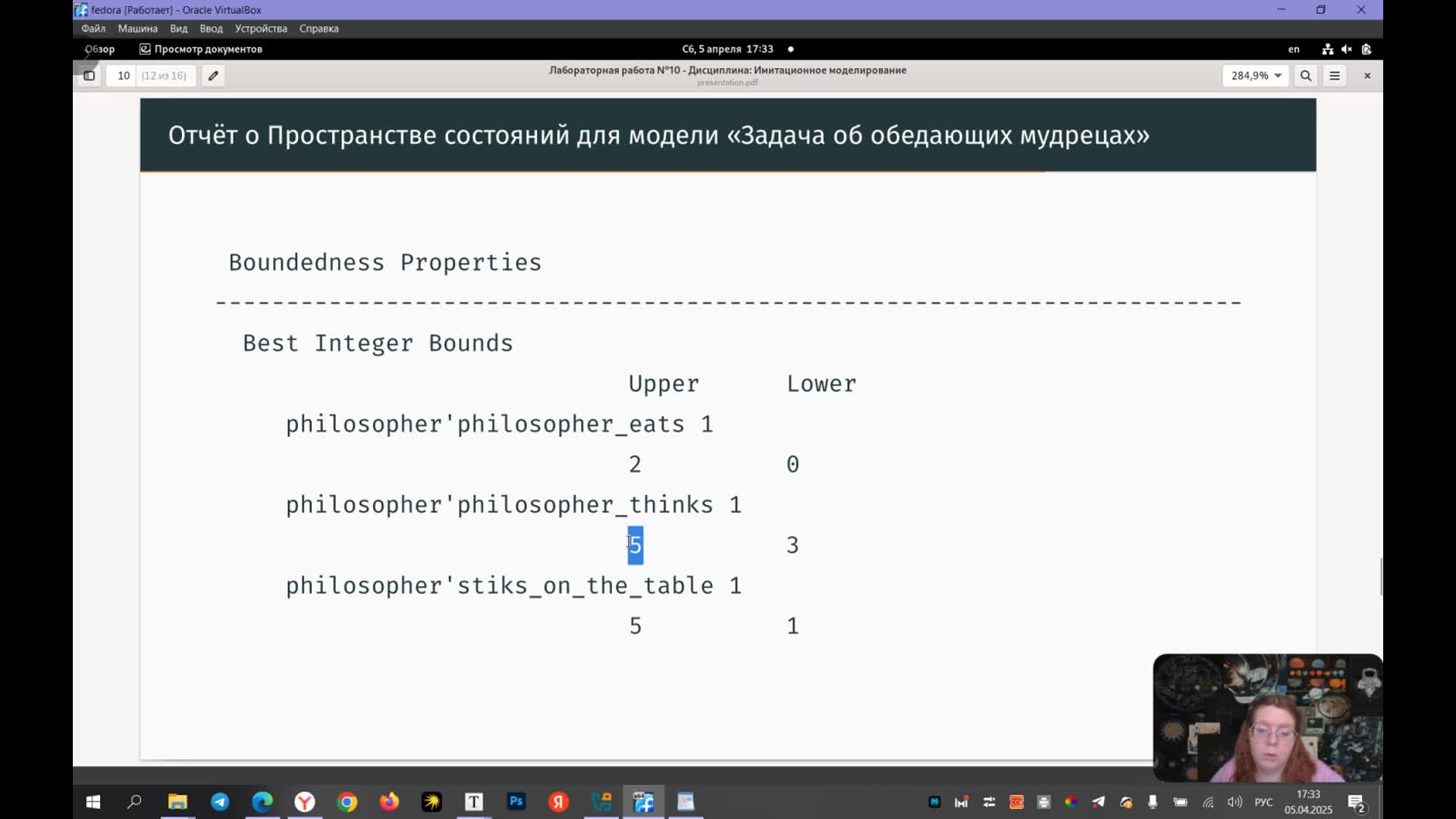1456x819 pixels.
Task: Open GNOME battery status icon
Action: coord(1367,49)
